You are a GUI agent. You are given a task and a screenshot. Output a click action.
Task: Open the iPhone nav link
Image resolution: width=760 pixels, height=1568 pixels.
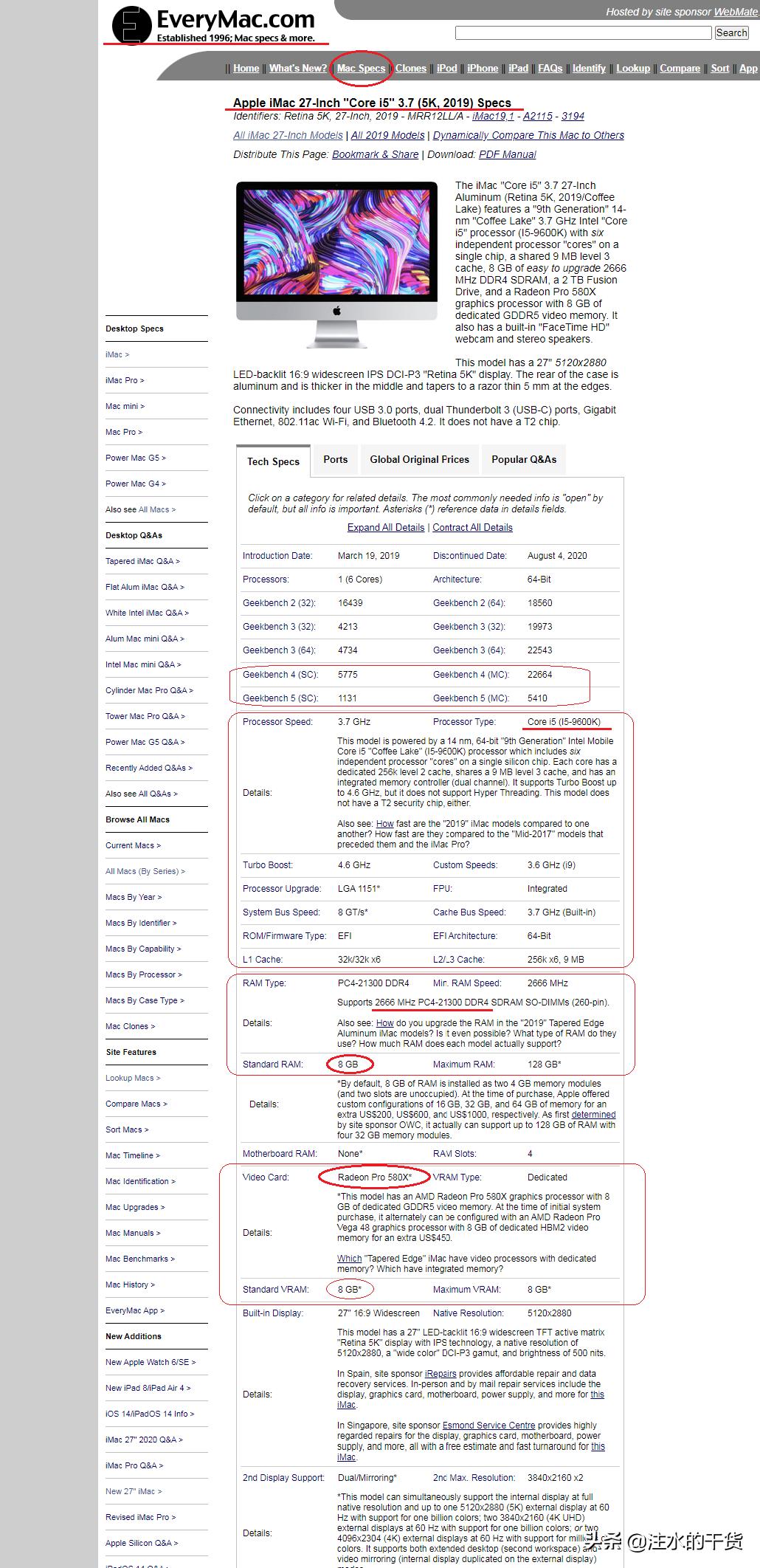[483, 68]
